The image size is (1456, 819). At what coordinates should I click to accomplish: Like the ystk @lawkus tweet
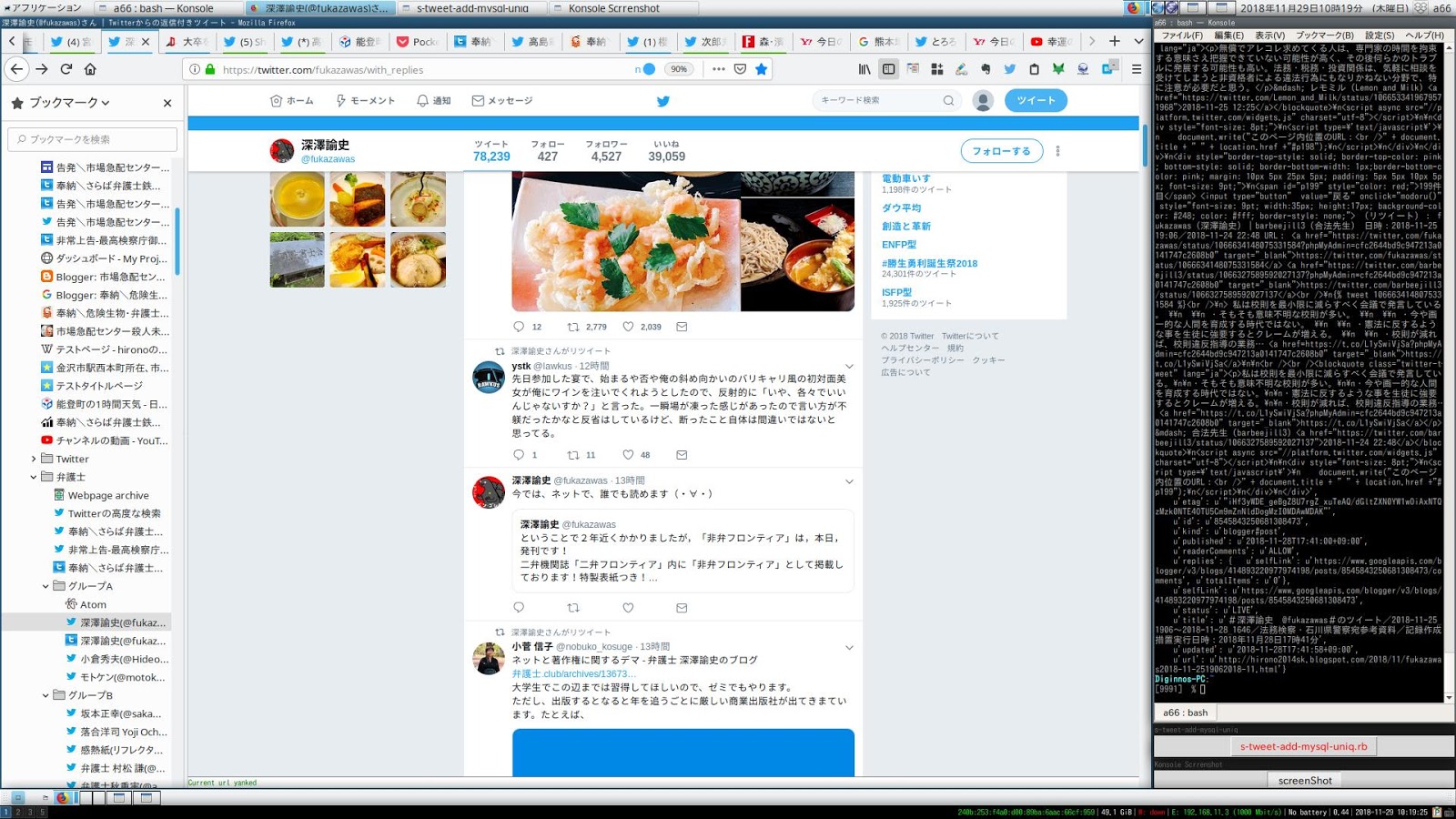[x=628, y=455]
